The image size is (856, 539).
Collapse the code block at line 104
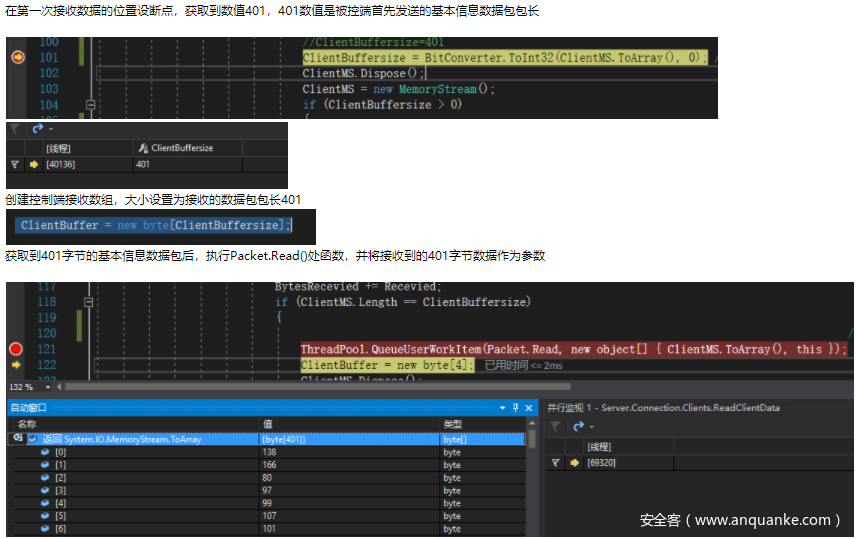coord(91,104)
